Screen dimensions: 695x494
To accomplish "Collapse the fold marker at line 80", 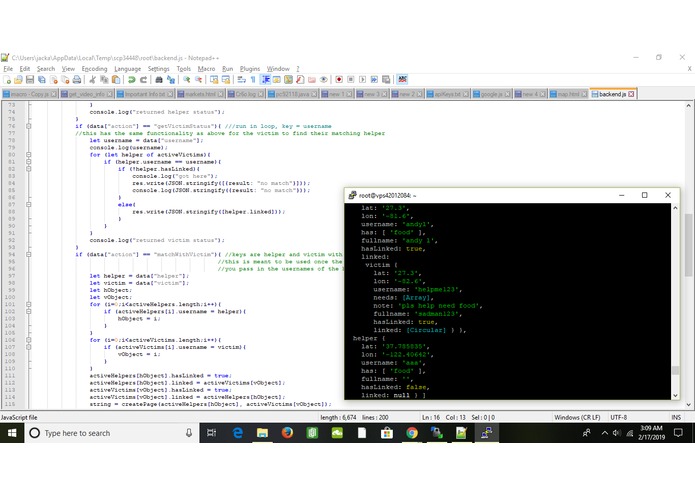I will (28, 155).
